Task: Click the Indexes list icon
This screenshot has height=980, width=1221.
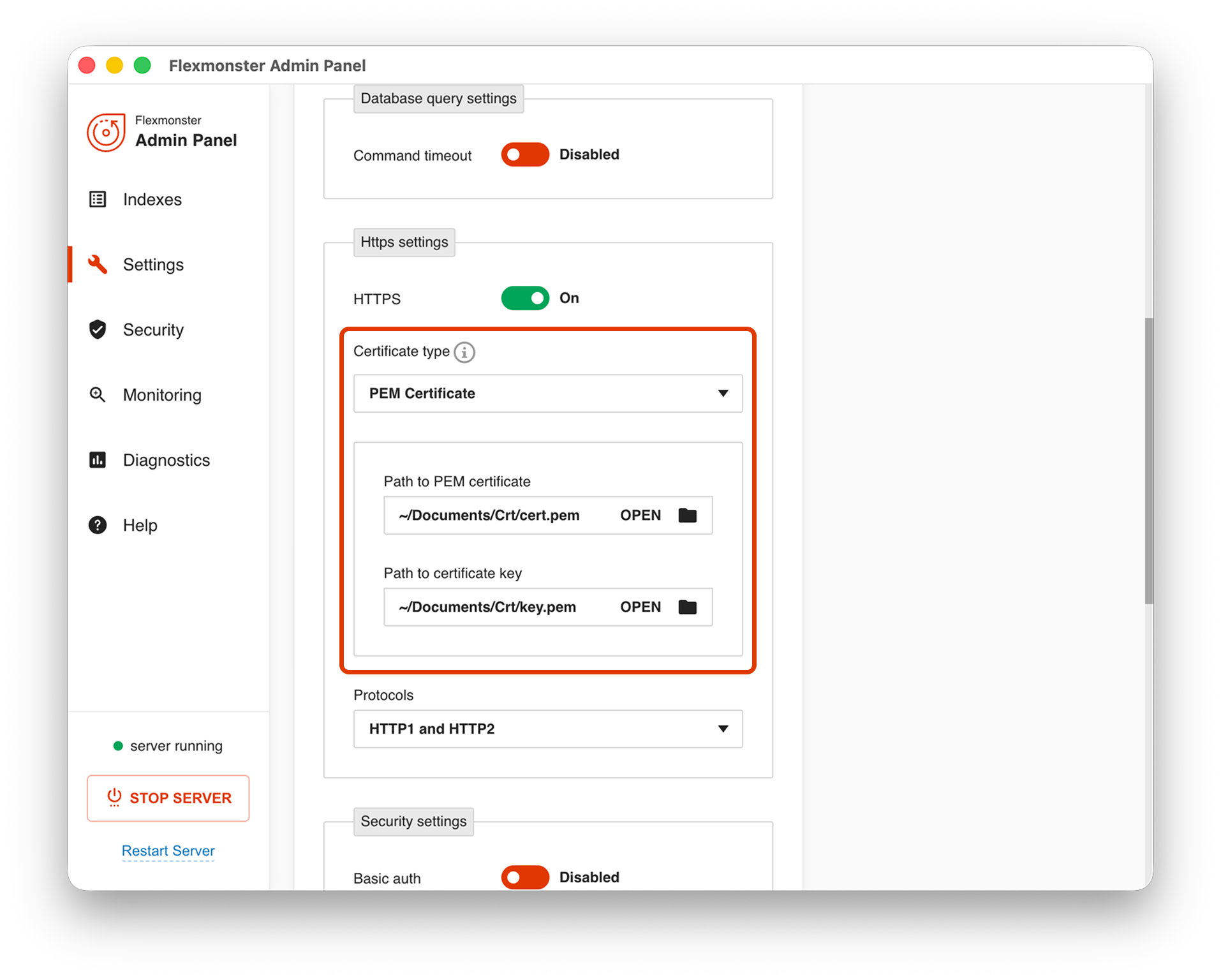Action: (x=98, y=199)
